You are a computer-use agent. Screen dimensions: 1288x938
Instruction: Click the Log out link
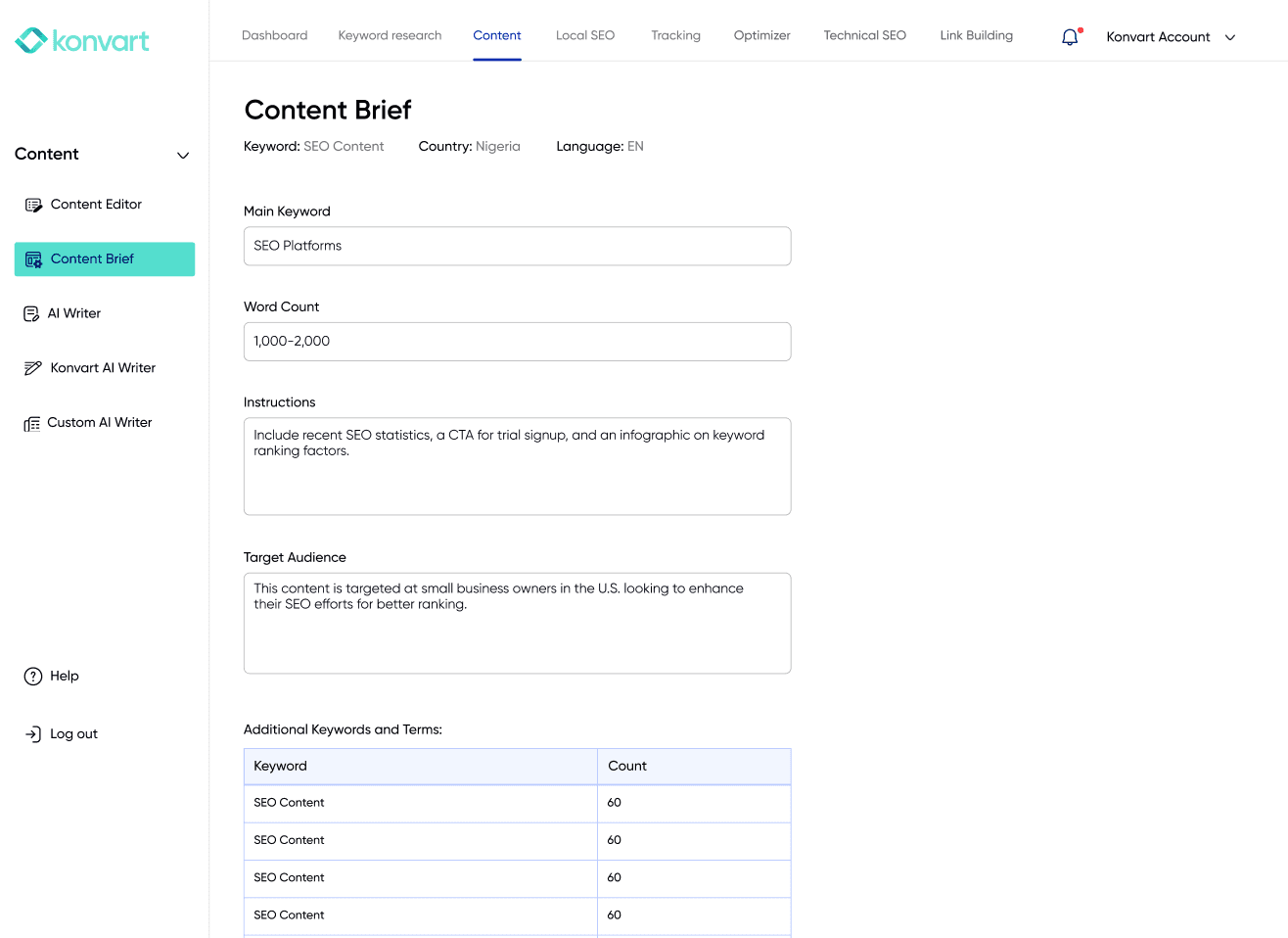tap(71, 733)
